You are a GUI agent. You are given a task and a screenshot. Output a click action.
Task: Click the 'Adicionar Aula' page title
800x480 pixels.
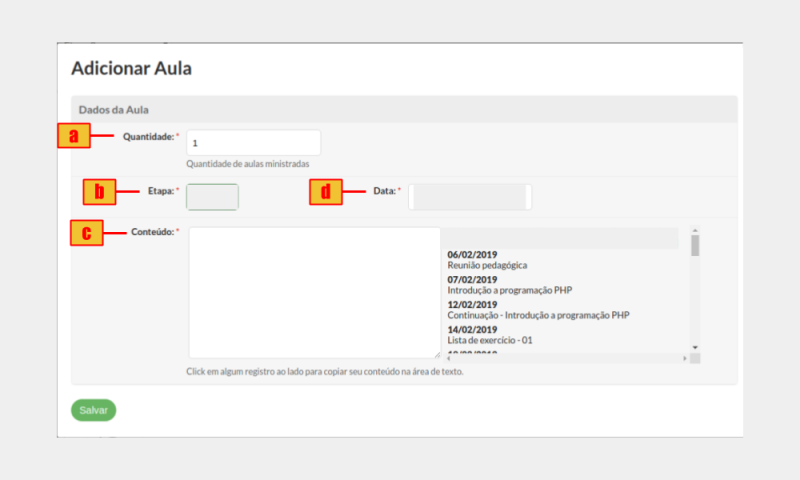(131, 68)
